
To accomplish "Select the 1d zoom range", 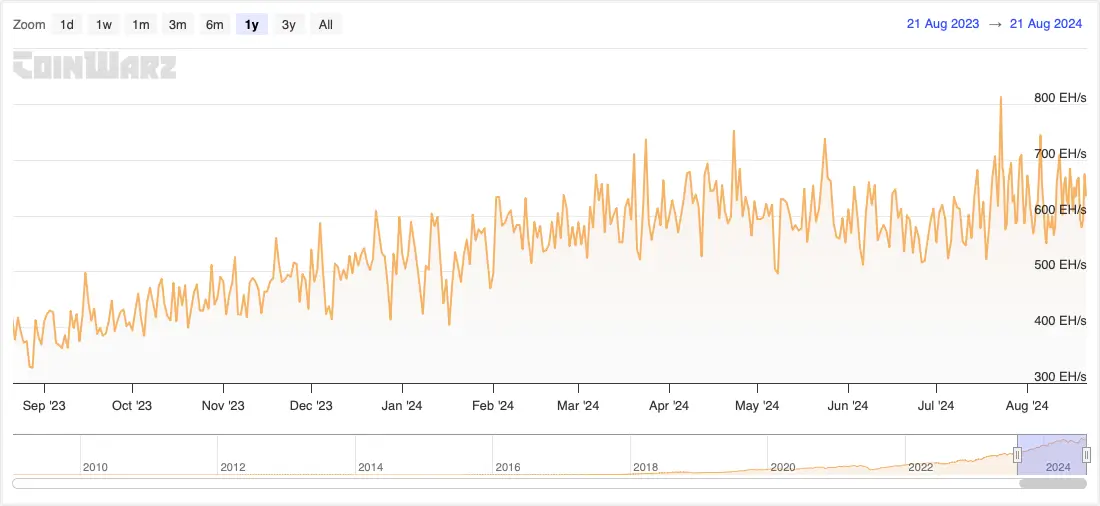I will [67, 24].
